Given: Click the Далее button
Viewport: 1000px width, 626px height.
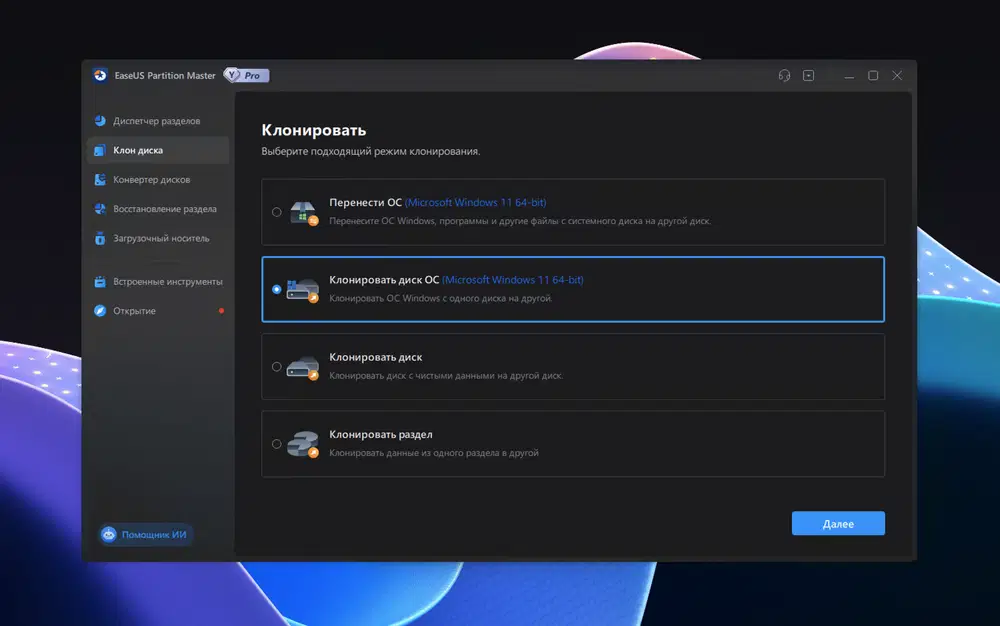Looking at the screenshot, I should pyautogui.click(x=838, y=523).
